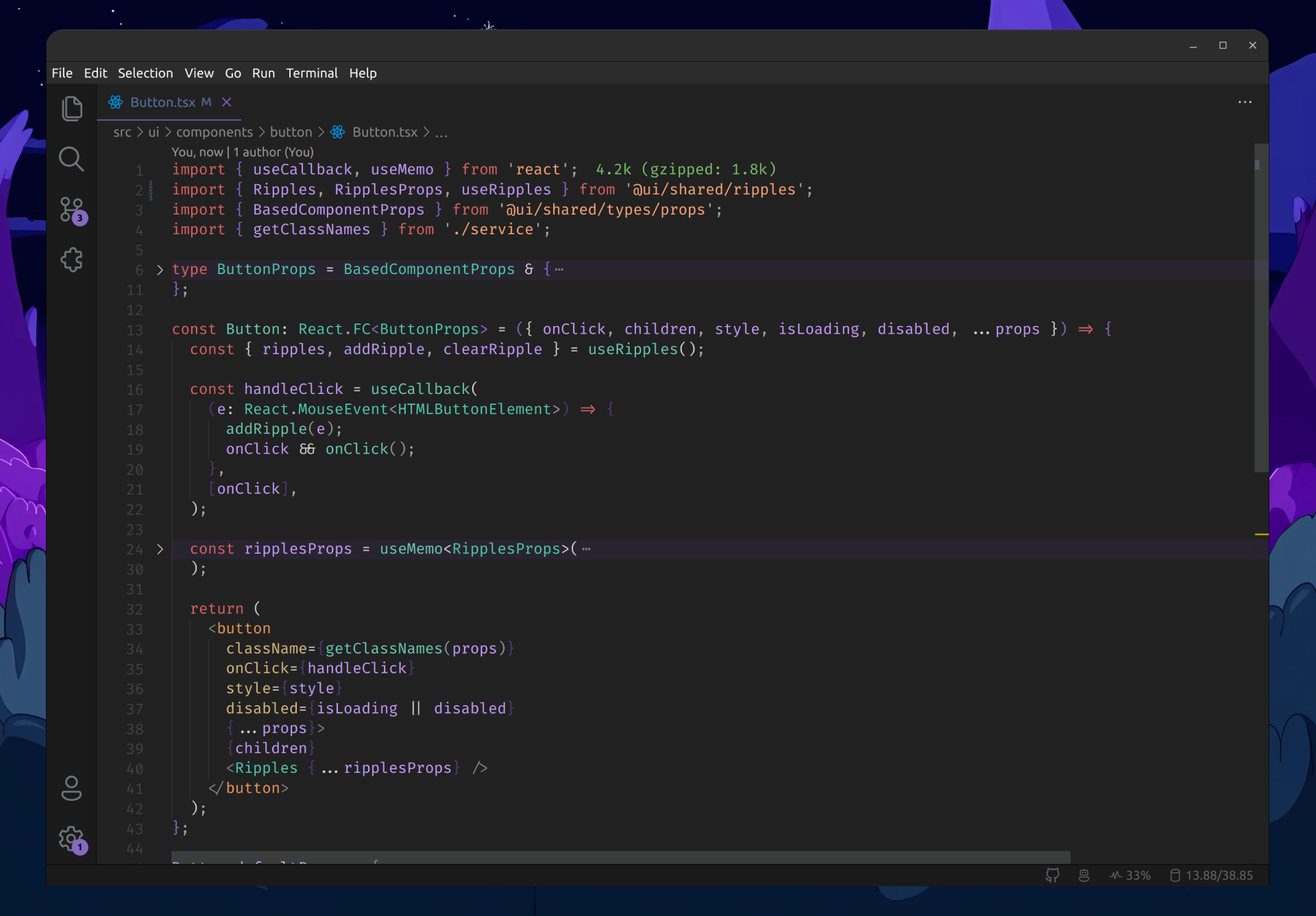Click the React icon on Button.tsx tab
1316x916 pixels.
[115, 102]
